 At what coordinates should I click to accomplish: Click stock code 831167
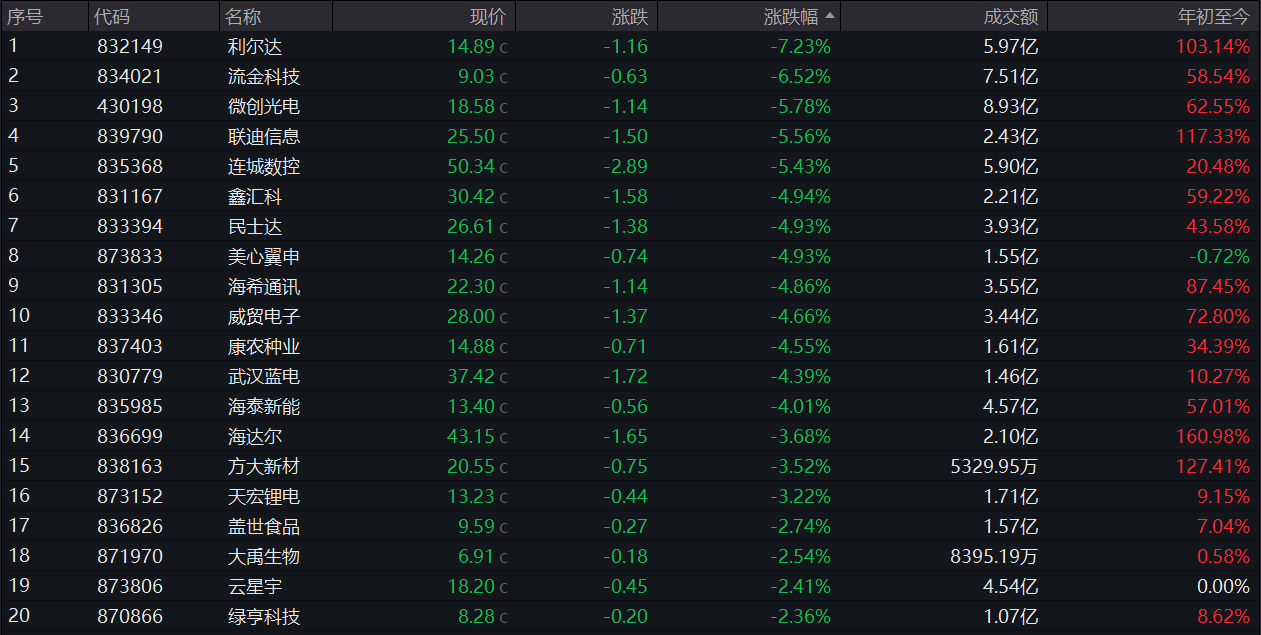130,196
